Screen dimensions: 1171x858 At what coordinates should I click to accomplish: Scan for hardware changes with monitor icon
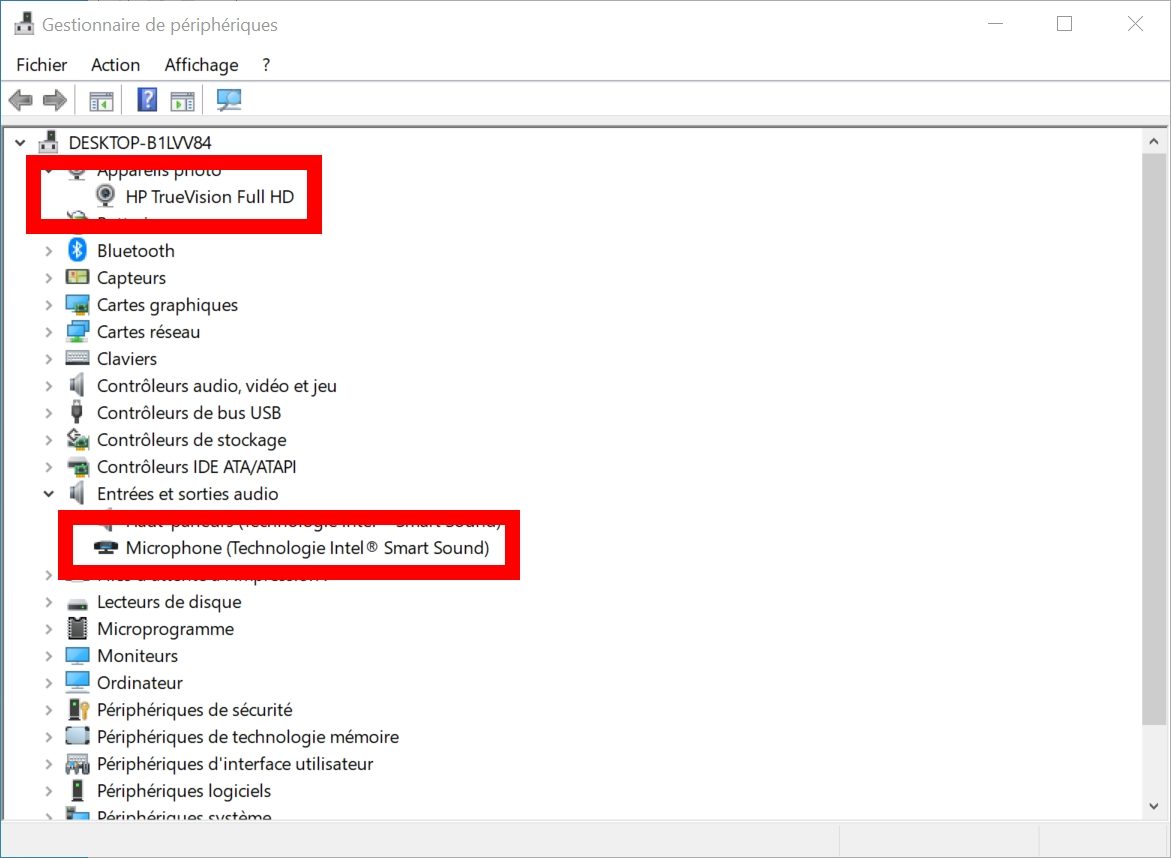click(229, 100)
